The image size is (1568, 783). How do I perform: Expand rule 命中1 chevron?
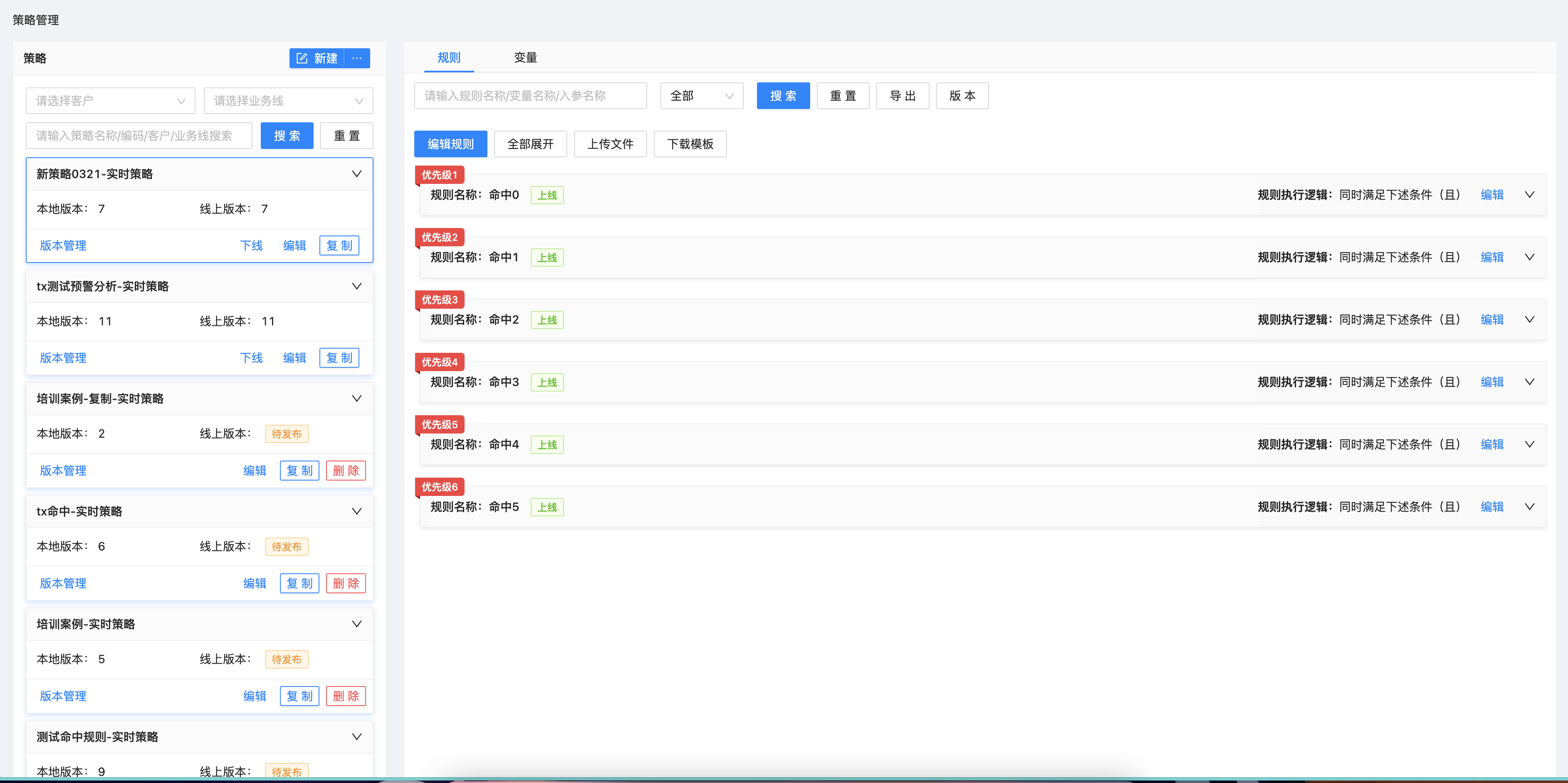[1529, 257]
